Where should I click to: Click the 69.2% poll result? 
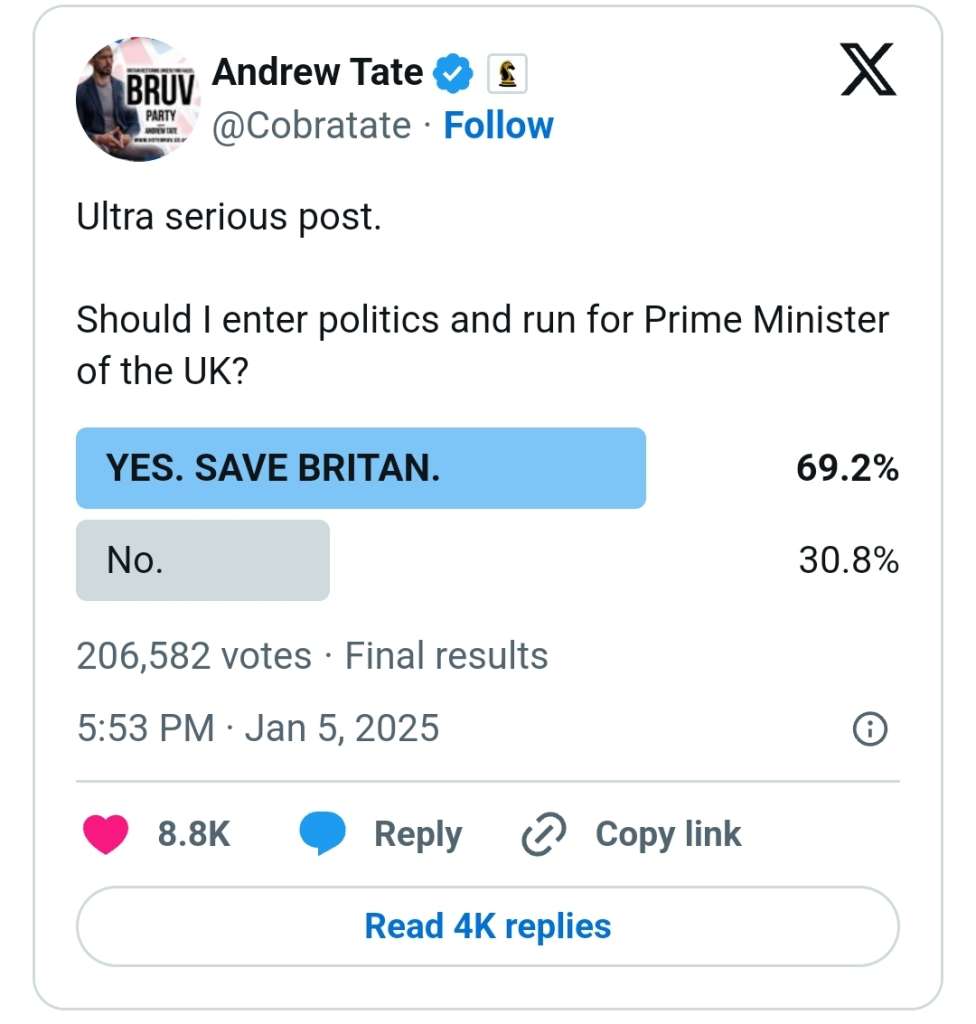[x=847, y=468]
